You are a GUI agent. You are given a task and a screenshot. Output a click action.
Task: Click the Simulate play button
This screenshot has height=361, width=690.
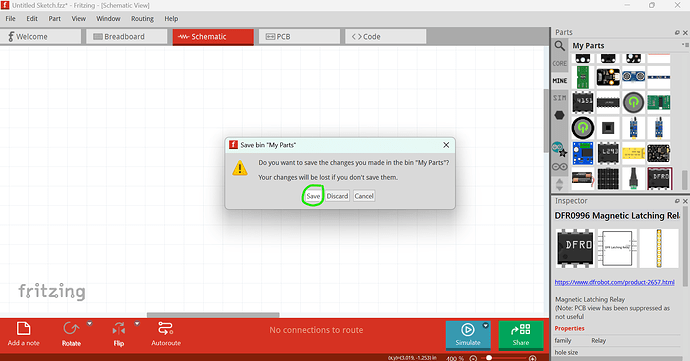point(467,329)
